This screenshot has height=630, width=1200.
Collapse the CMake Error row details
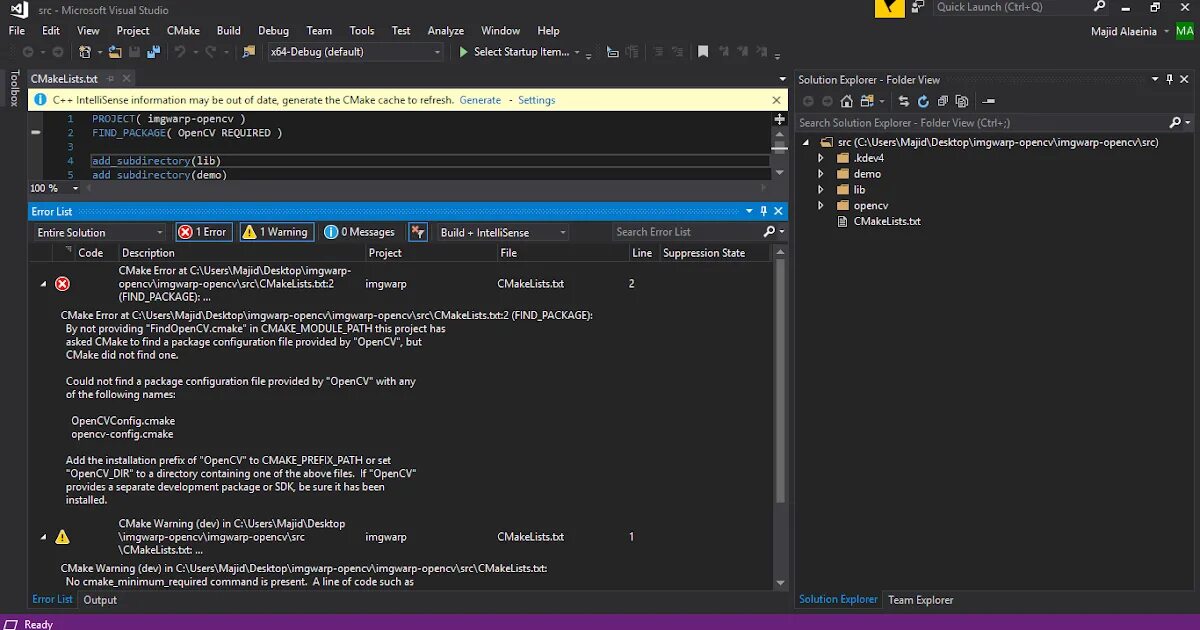pos(43,284)
